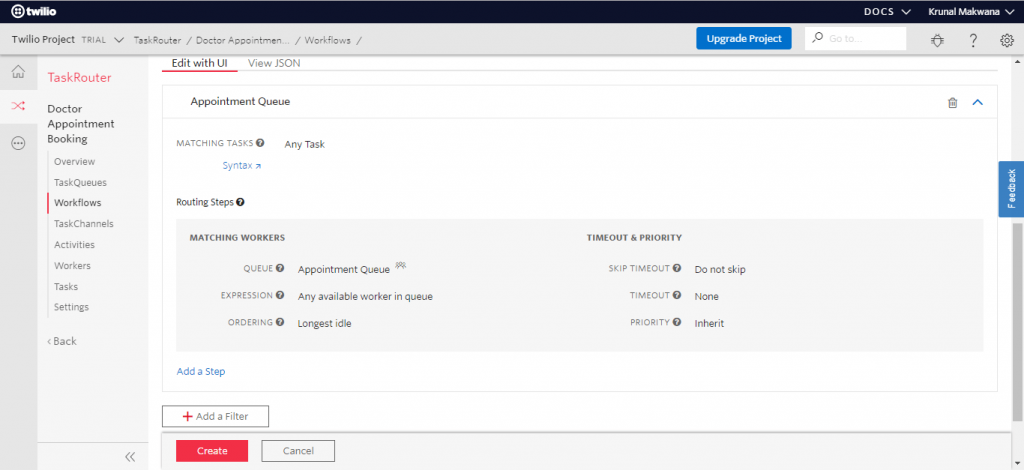This screenshot has height=470, width=1024.
Task: Open the settings gear icon
Action: tap(1006, 40)
